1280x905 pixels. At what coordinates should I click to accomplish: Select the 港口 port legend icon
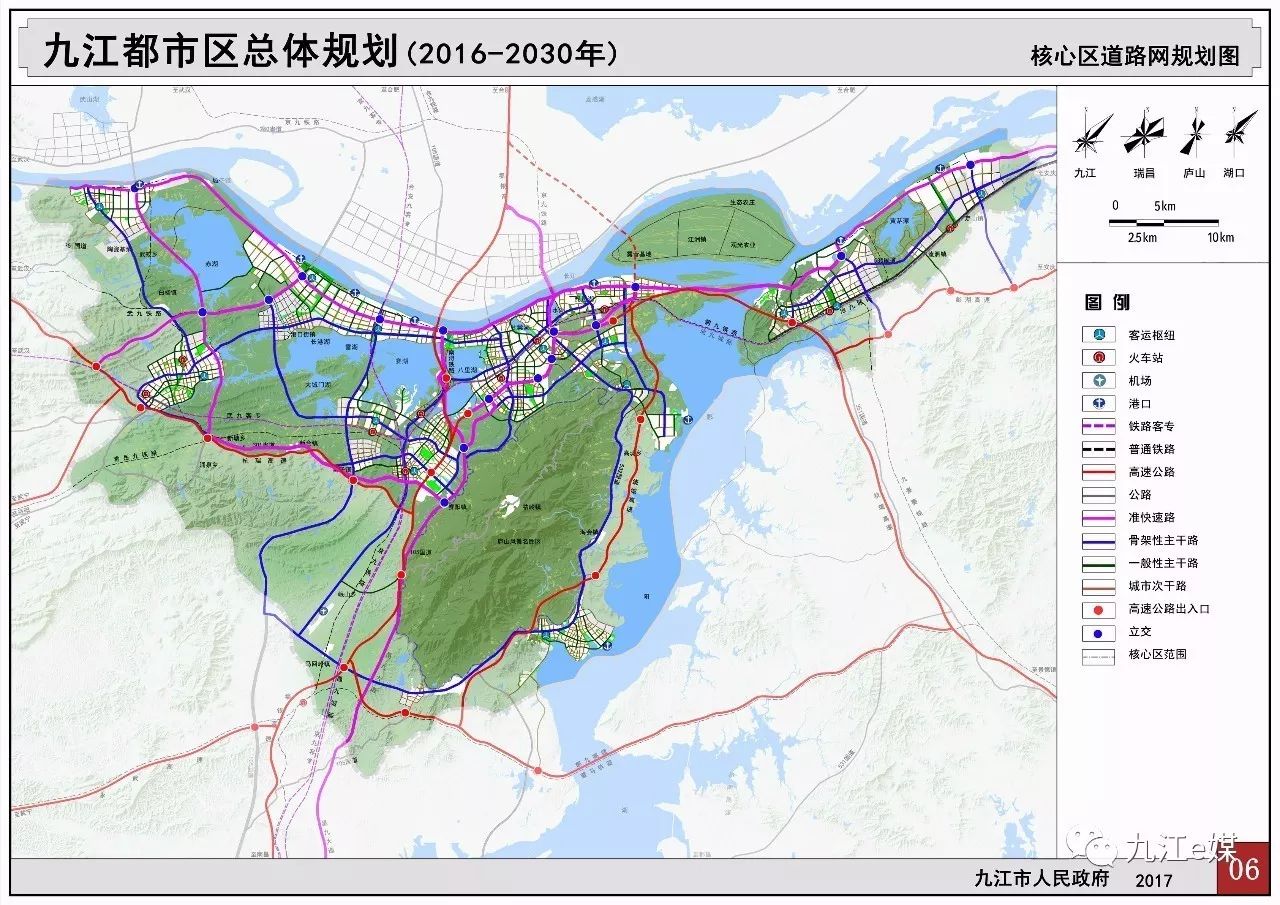pos(1099,404)
